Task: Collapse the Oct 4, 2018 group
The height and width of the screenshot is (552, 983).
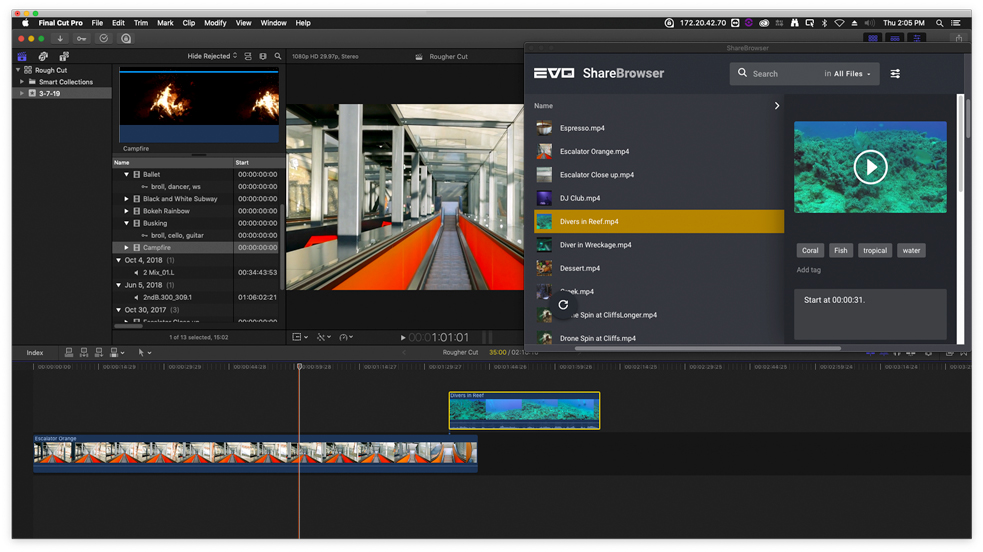Action: point(118,260)
